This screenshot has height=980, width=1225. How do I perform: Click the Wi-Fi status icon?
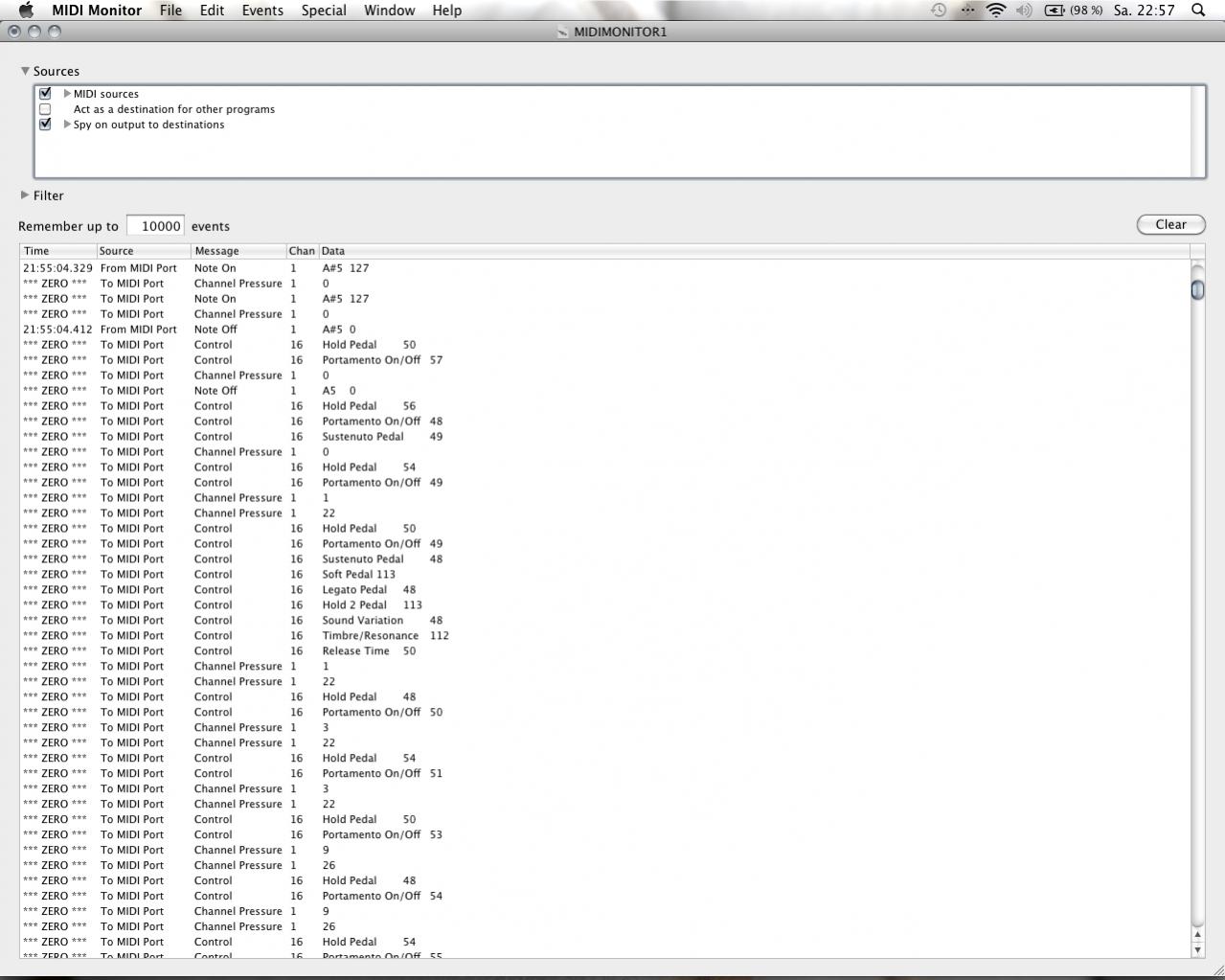pyautogui.click(x=996, y=10)
